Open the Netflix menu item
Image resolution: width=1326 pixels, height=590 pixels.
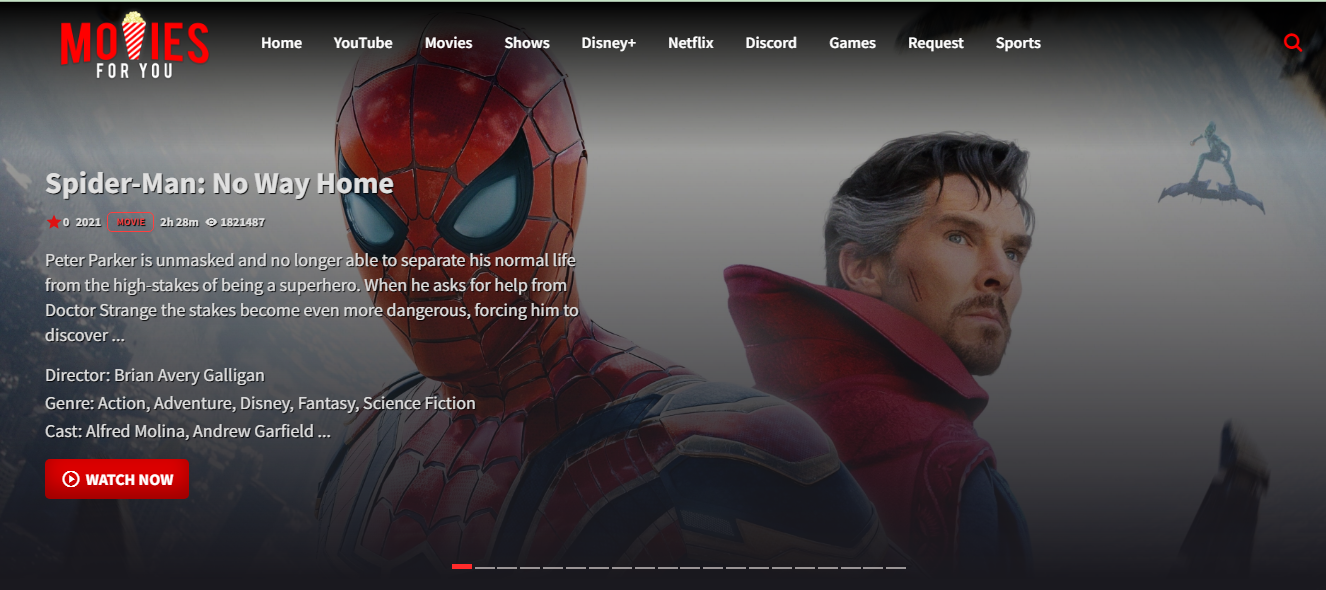coord(691,43)
